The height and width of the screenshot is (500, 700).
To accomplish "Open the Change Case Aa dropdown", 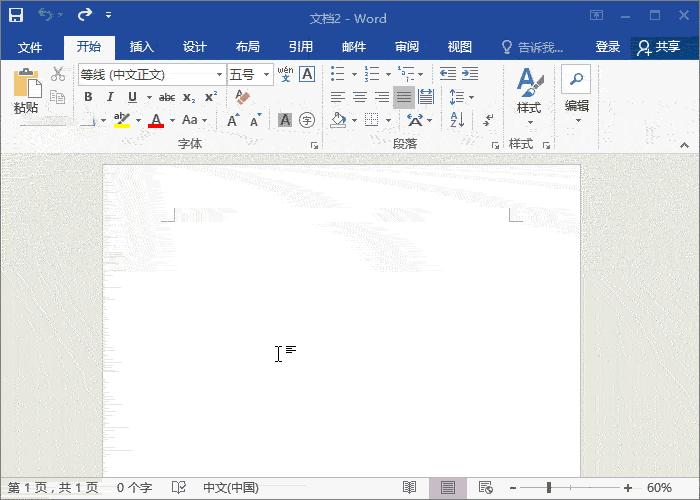I will tap(195, 120).
